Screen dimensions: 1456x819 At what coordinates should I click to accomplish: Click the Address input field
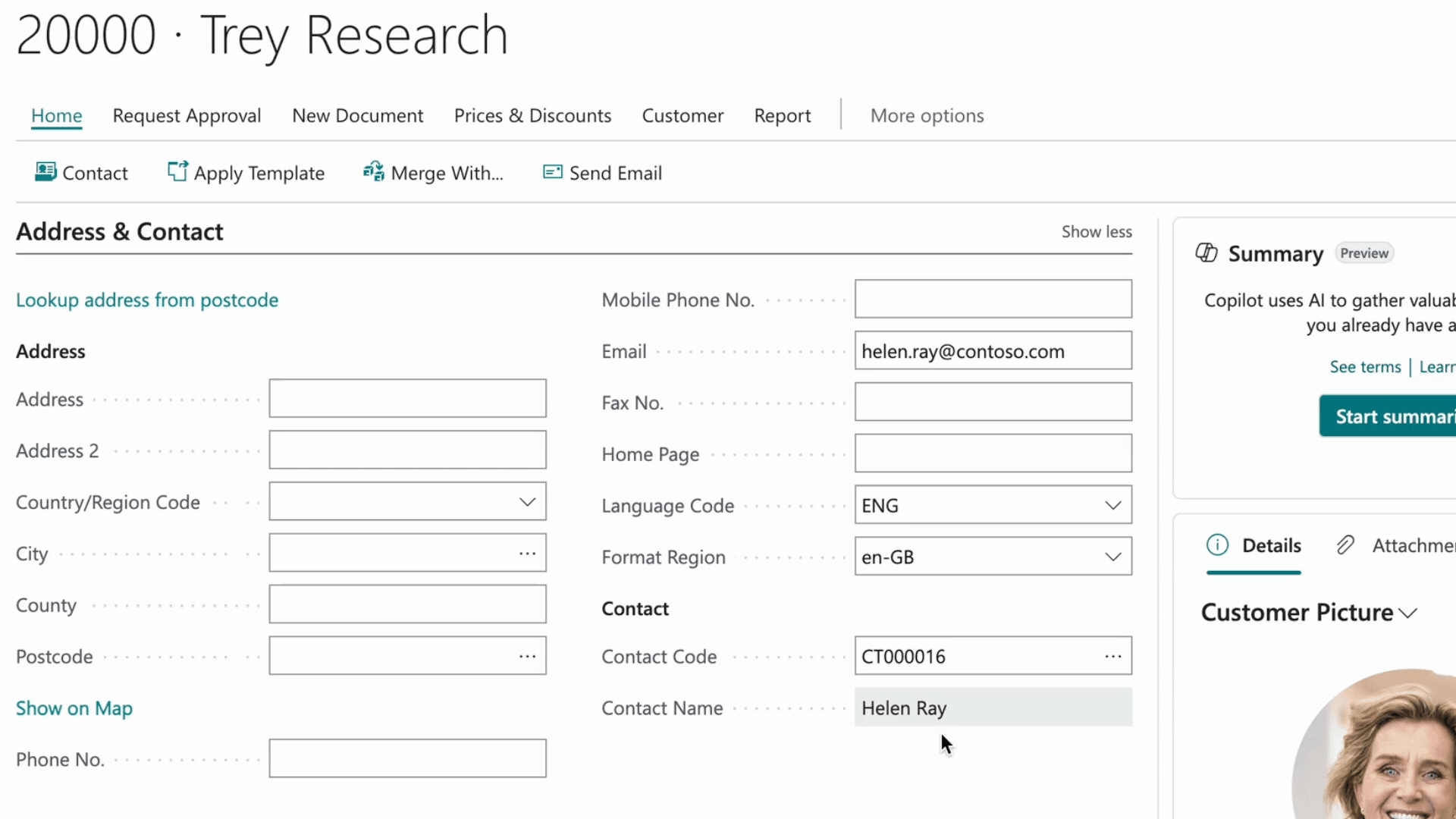[x=407, y=398]
